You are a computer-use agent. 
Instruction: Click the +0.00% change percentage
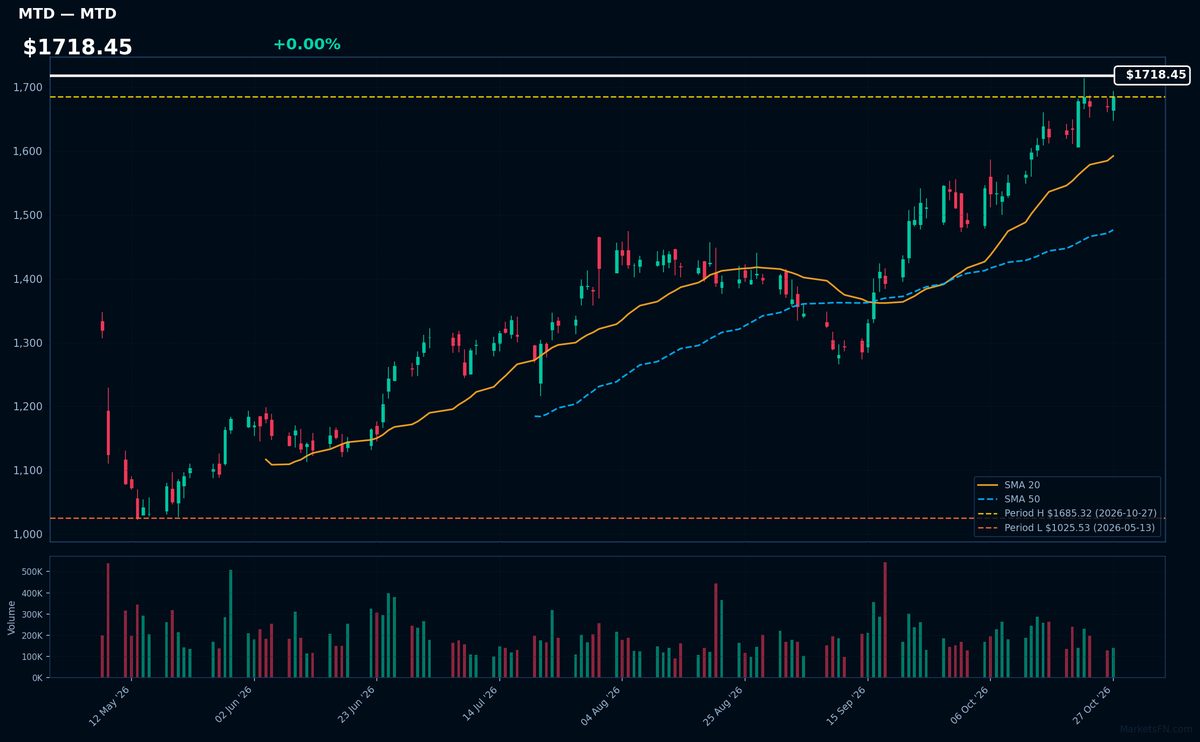tap(307, 44)
